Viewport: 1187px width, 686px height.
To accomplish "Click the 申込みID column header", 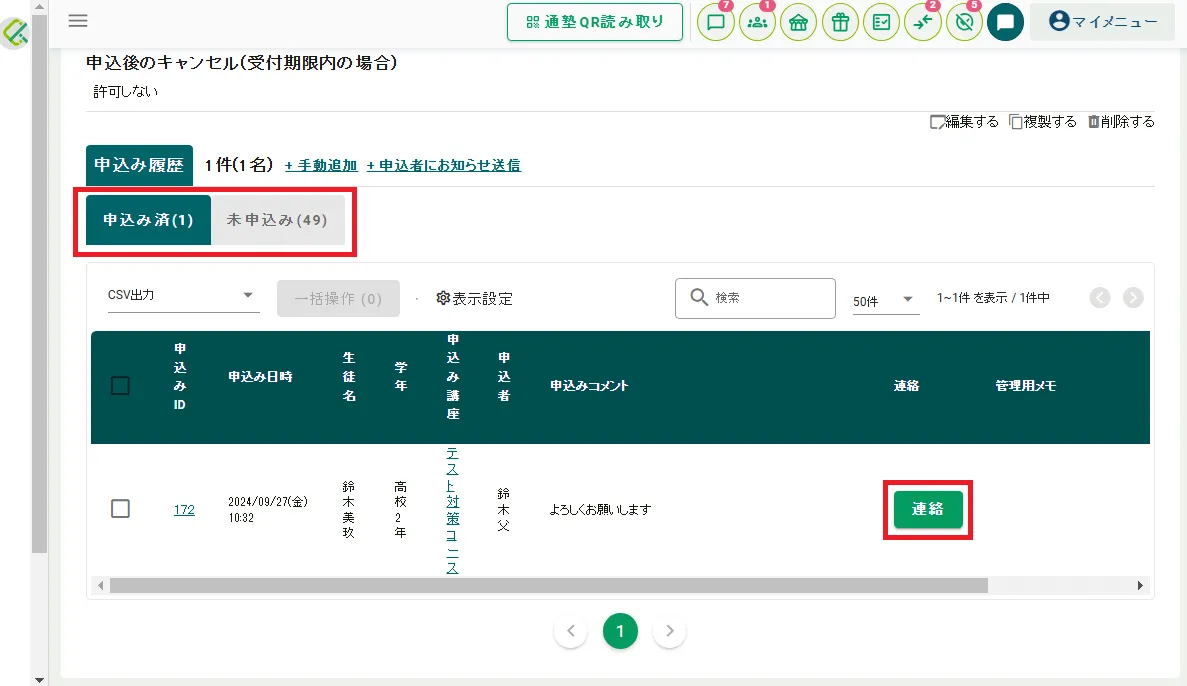I will 179,376.
